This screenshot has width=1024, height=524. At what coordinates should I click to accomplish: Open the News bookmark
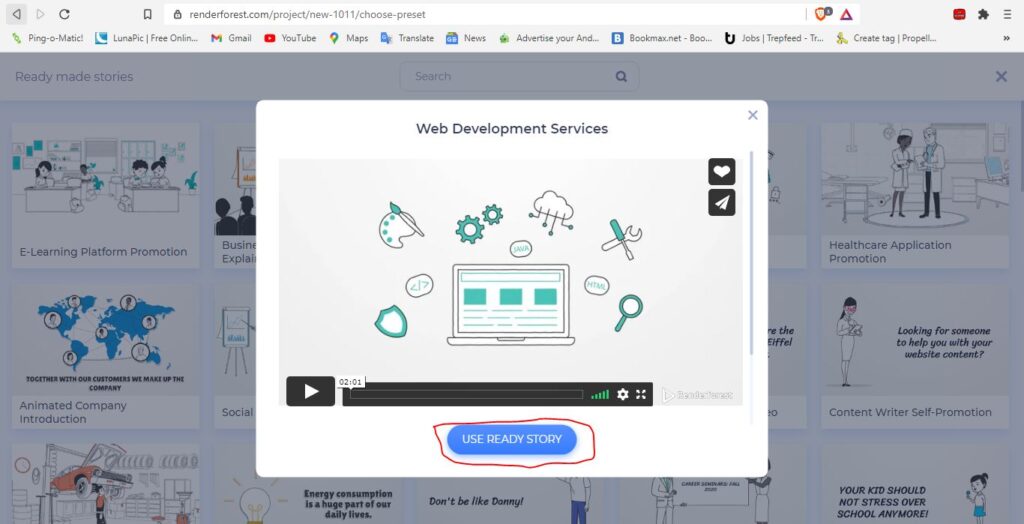[x=466, y=38]
